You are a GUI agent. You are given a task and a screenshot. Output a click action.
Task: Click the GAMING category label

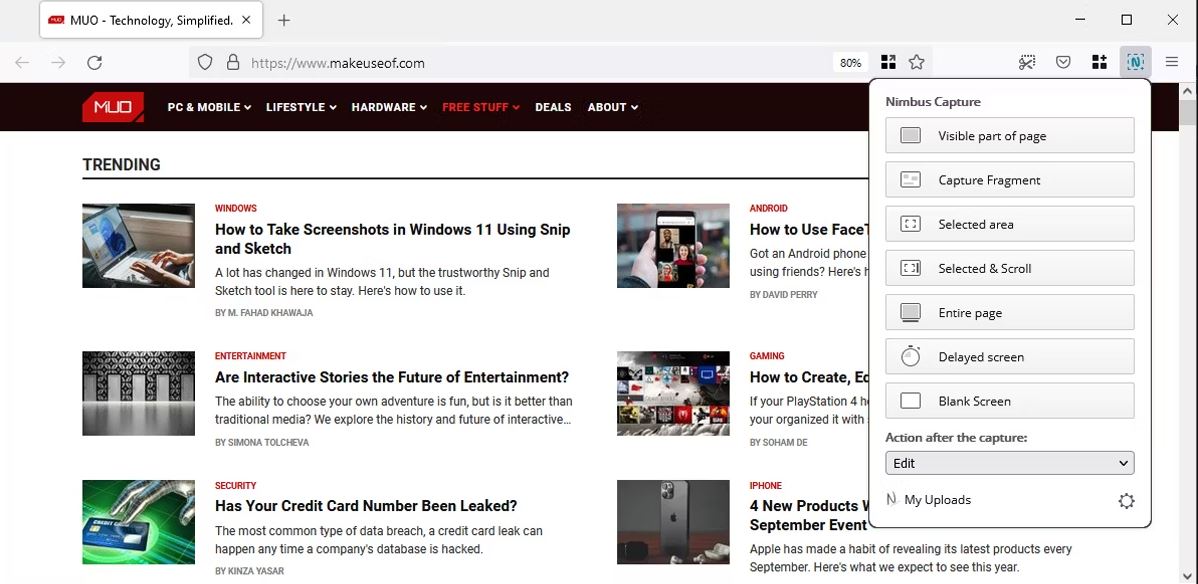tap(767, 356)
